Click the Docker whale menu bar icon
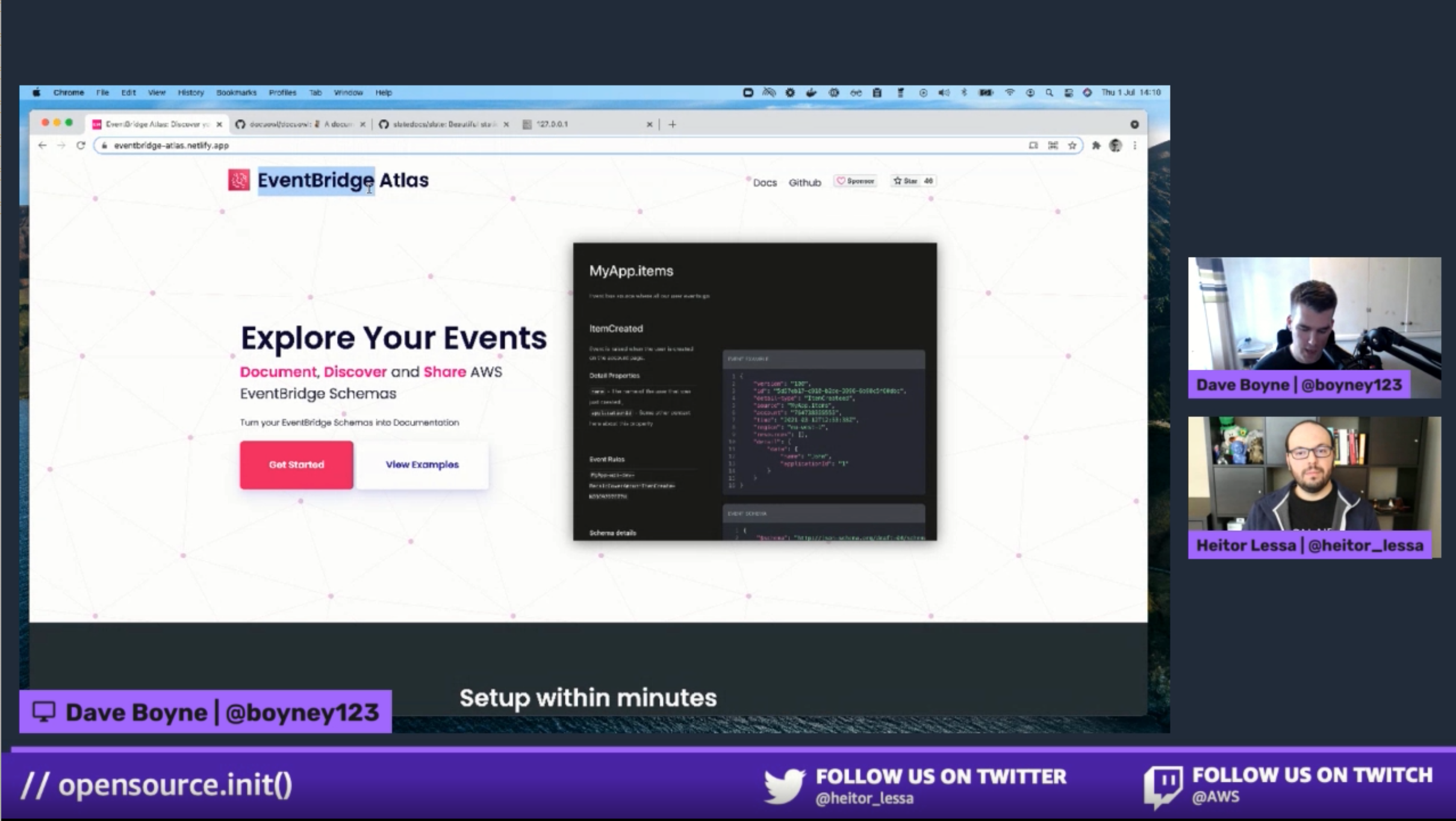Image resolution: width=1456 pixels, height=821 pixels. 812,93
